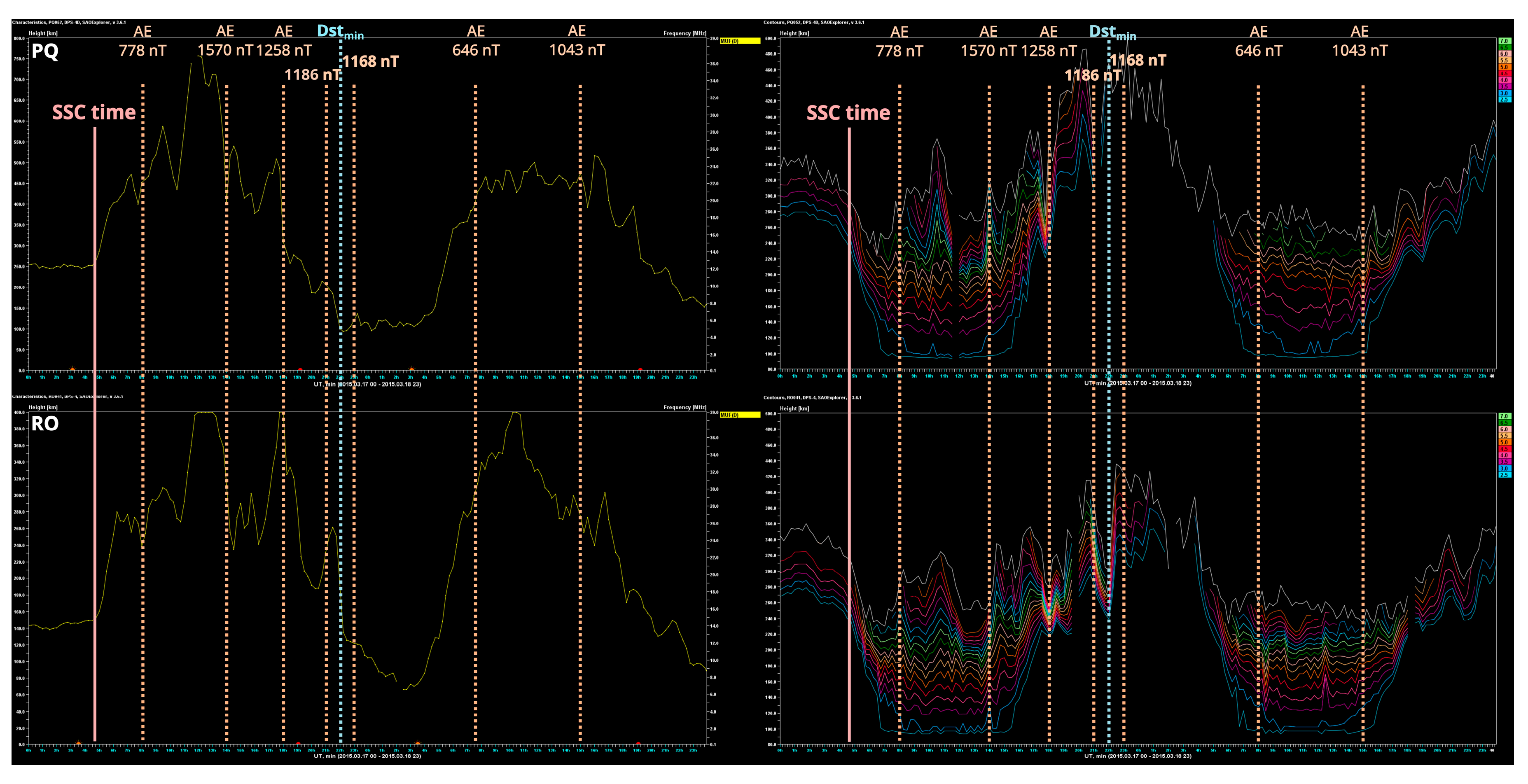
Task: Click the Height [km] axis label in RO panel
Action: (x=43, y=407)
